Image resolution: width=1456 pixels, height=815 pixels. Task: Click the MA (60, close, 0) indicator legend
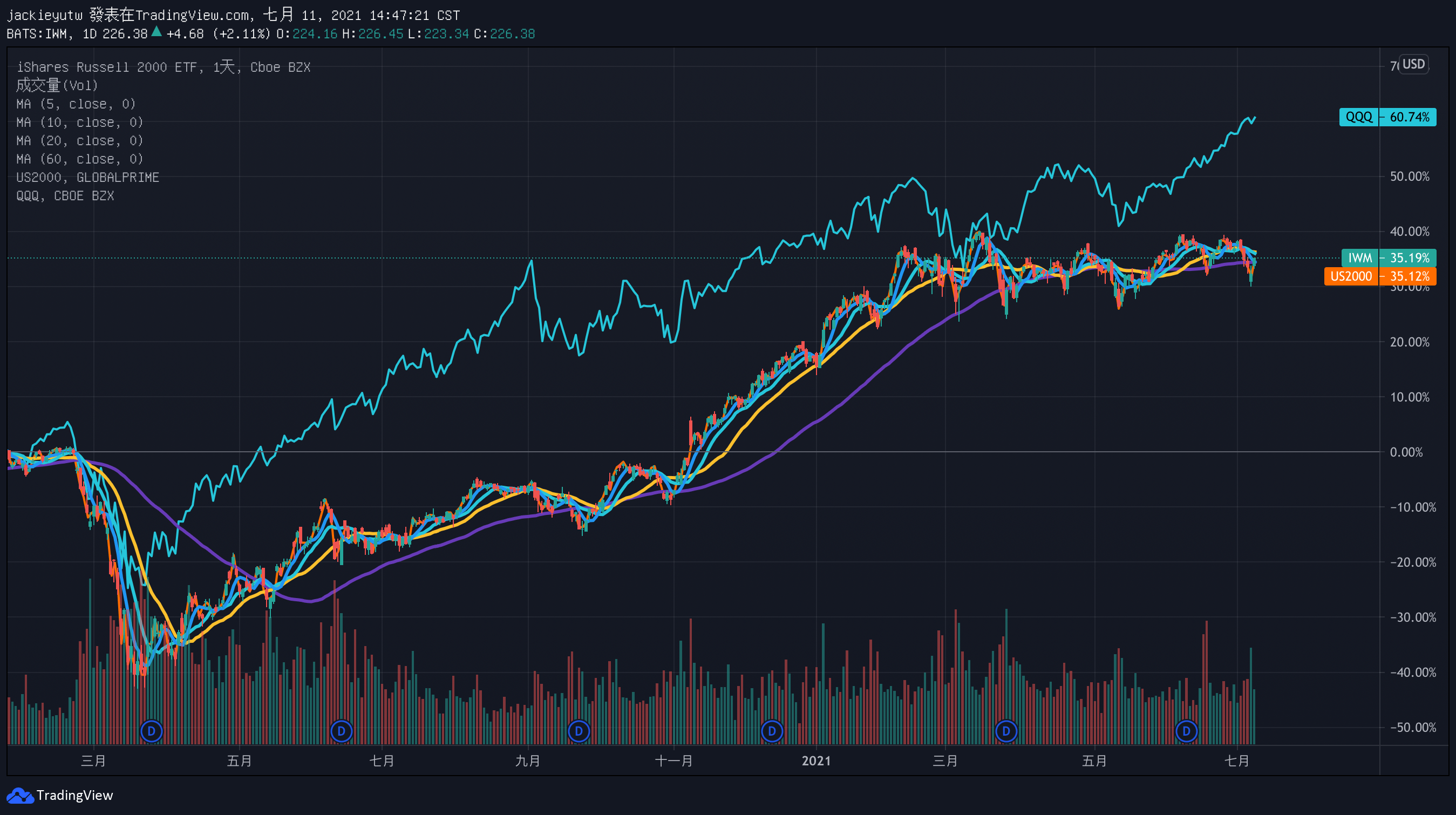tap(79, 159)
